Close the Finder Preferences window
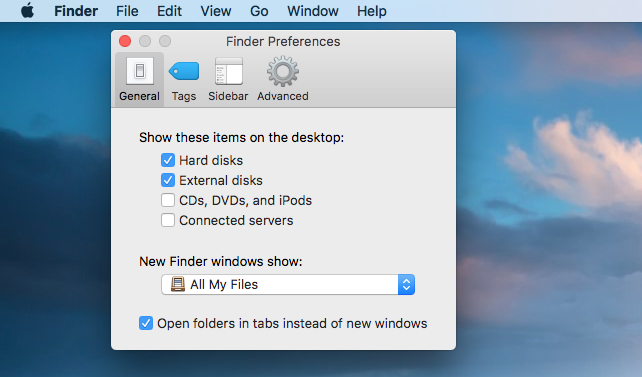Screen dimensions: 642x377 pos(125,41)
